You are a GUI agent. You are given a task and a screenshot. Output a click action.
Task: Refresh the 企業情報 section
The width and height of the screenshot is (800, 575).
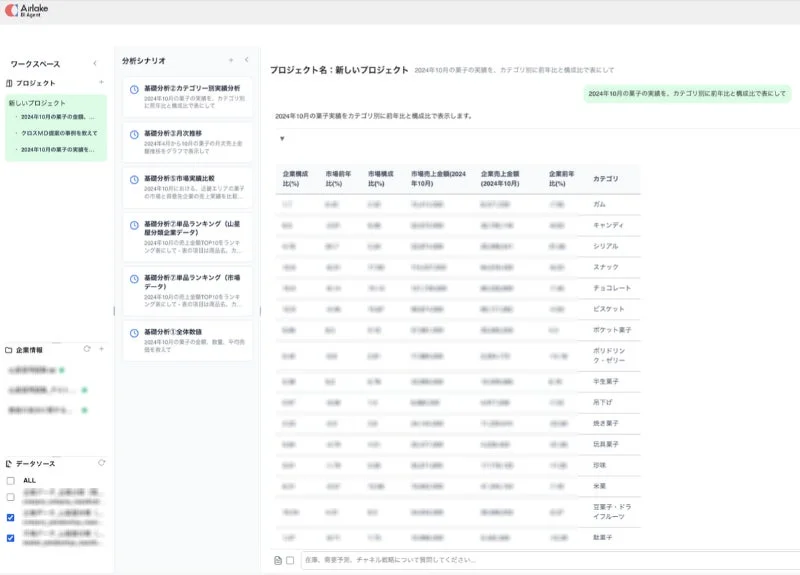tap(87, 349)
